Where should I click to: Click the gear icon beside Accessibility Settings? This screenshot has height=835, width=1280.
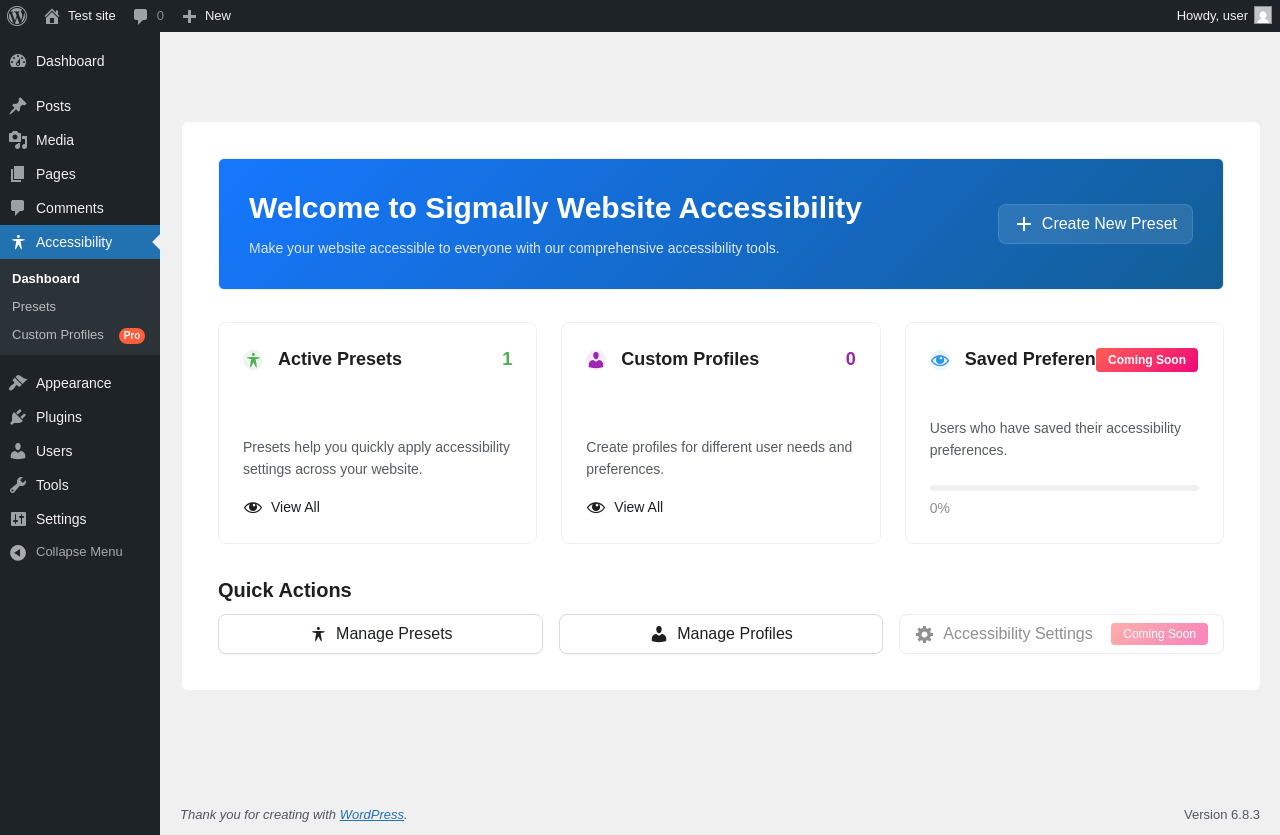924,634
